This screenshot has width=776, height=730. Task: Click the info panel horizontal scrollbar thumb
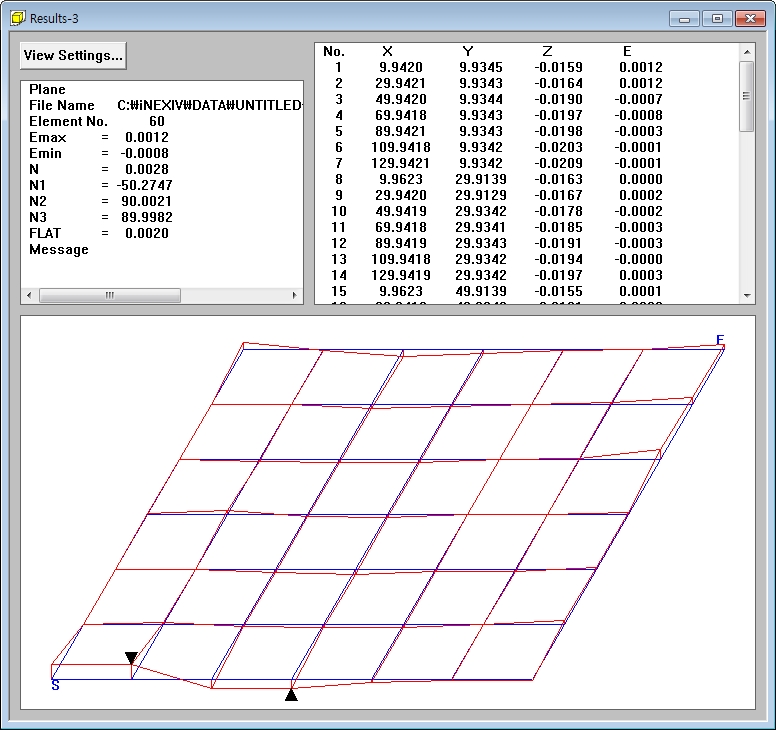pyautogui.click(x=110, y=296)
